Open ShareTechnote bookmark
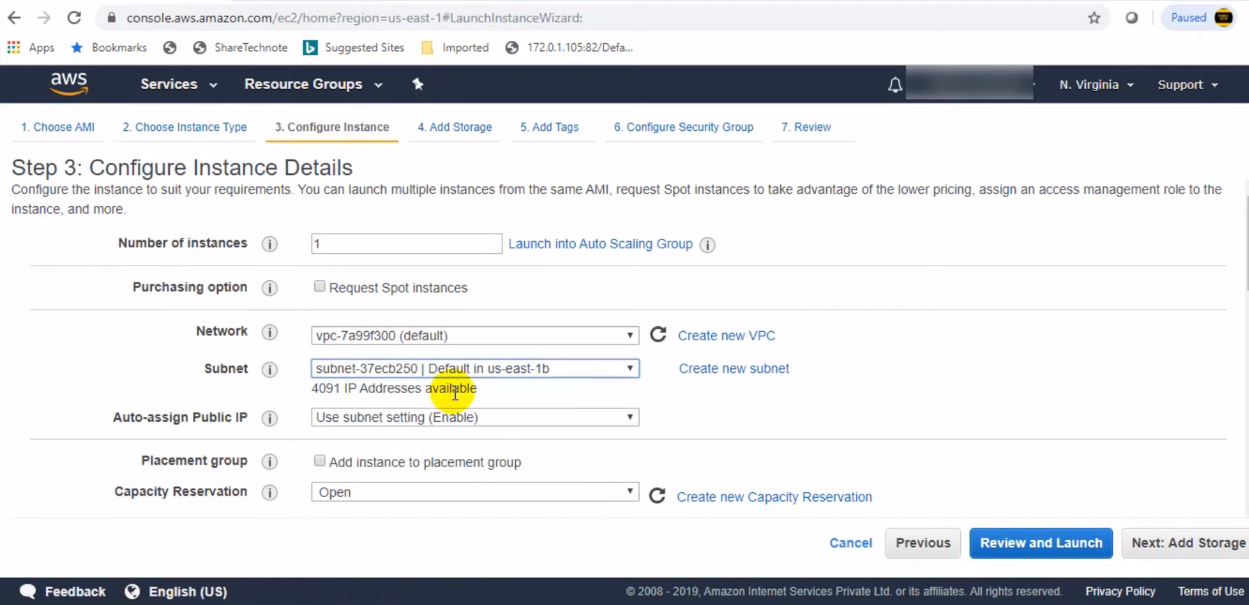1249x605 pixels. coord(240,47)
